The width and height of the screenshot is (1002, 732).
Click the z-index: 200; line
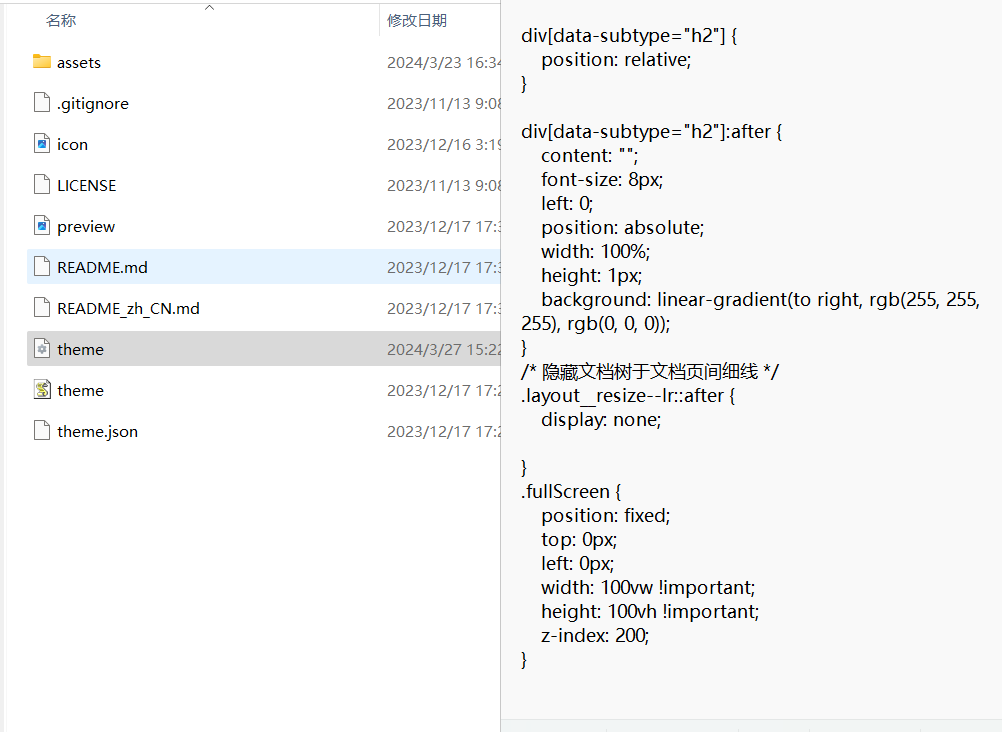click(x=595, y=635)
